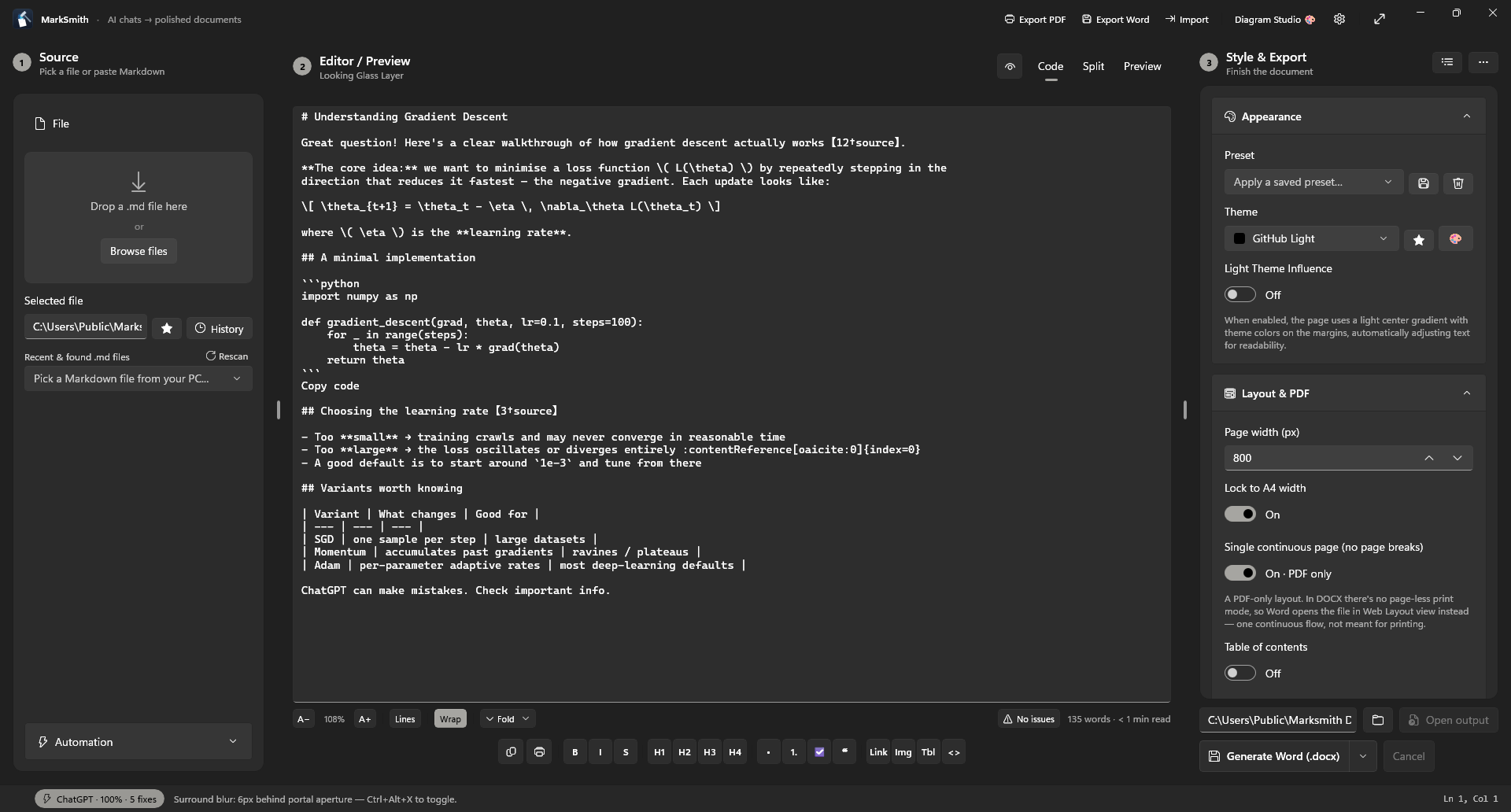Open the theme color palette editor
Viewport: 1511px width, 812px height.
point(1455,239)
